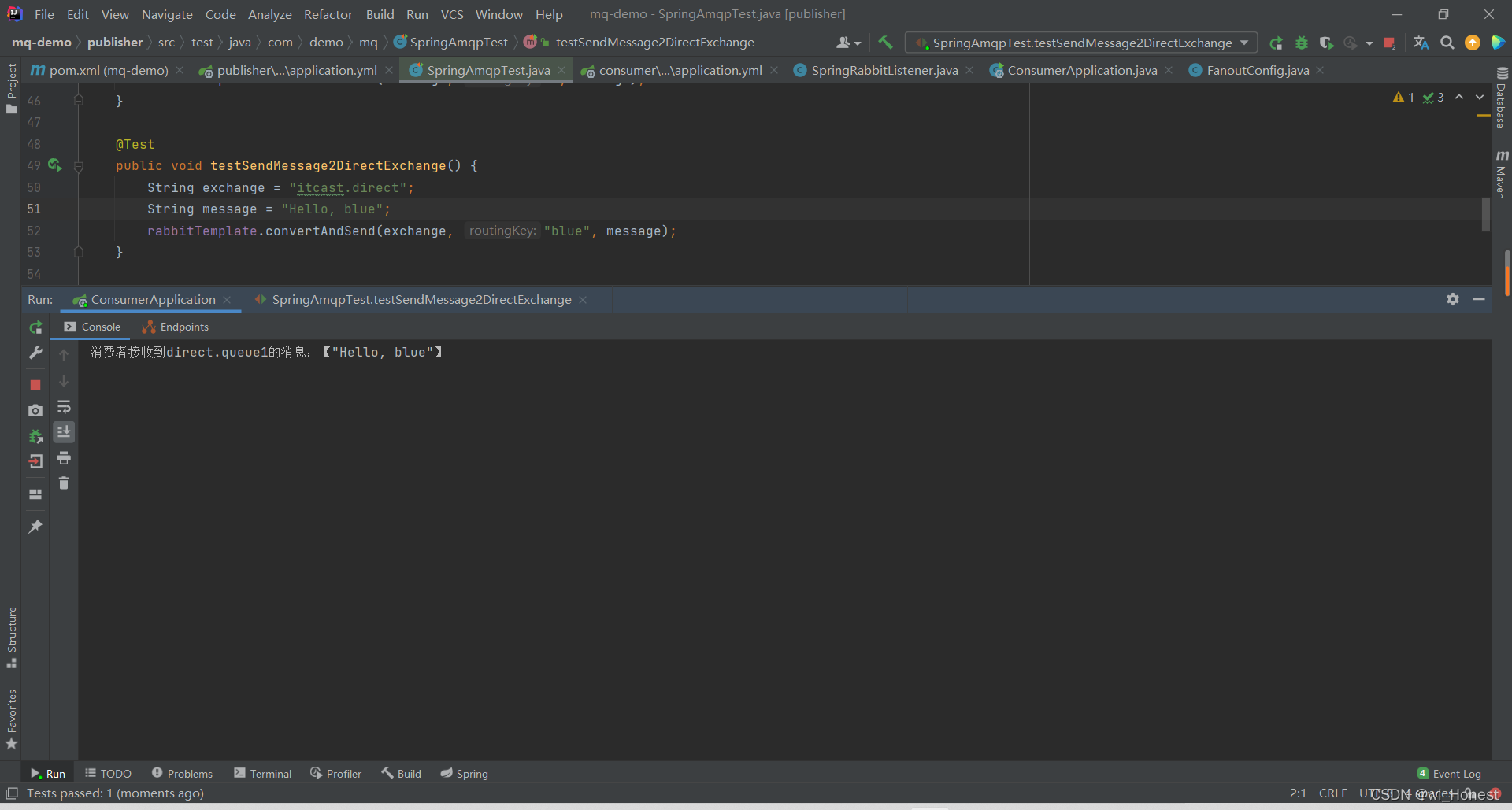The image size is (1512, 810).
Task: Run with Coverage from the top toolbar
Action: (x=1326, y=43)
